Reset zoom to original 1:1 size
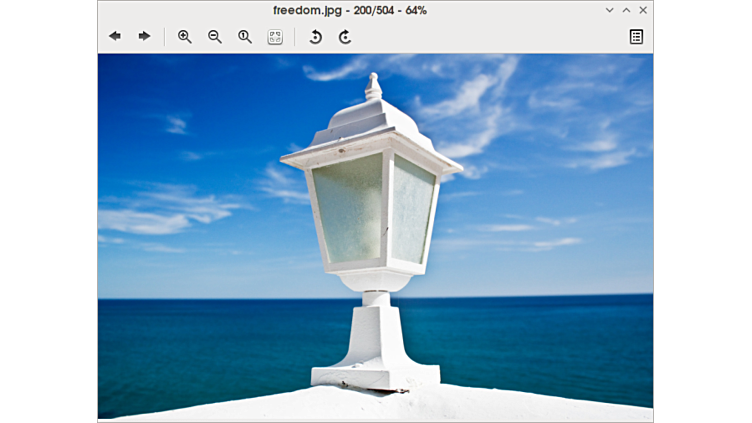Image resolution: width=752 pixels, height=423 pixels. [x=245, y=36]
